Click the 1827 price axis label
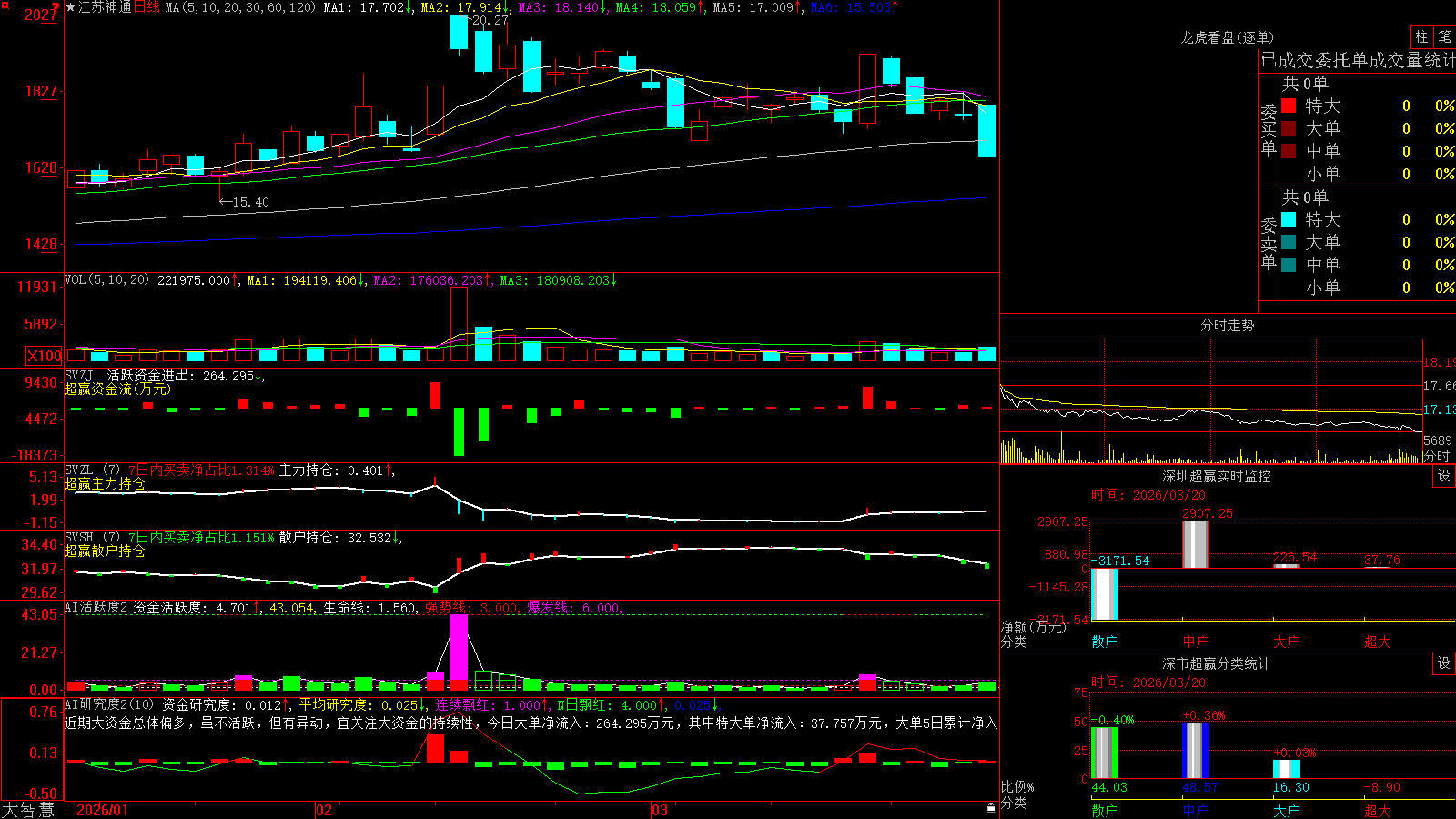The width and height of the screenshot is (1456, 819). click(x=40, y=91)
